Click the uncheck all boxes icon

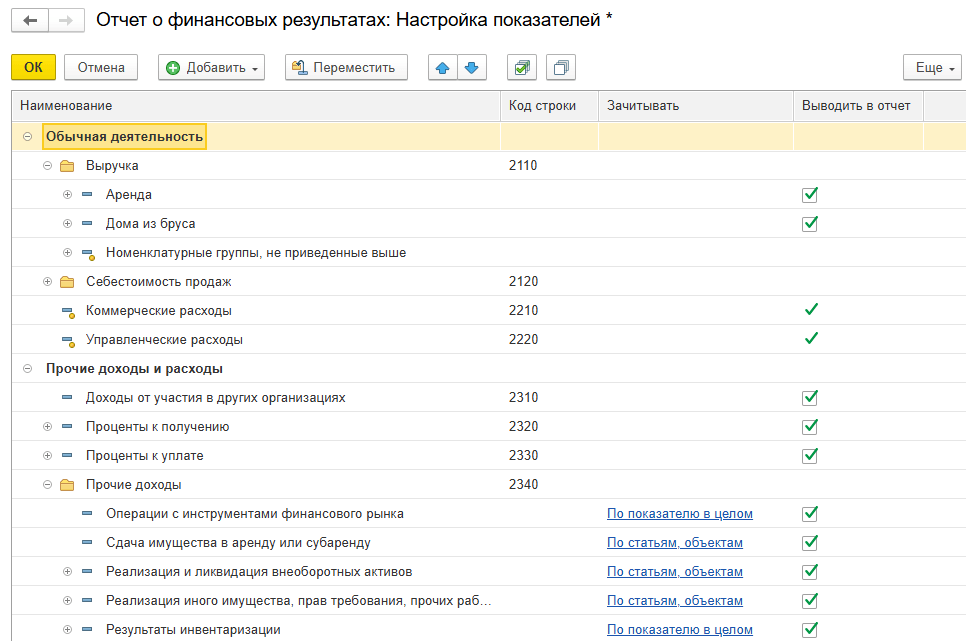[560, 68]
